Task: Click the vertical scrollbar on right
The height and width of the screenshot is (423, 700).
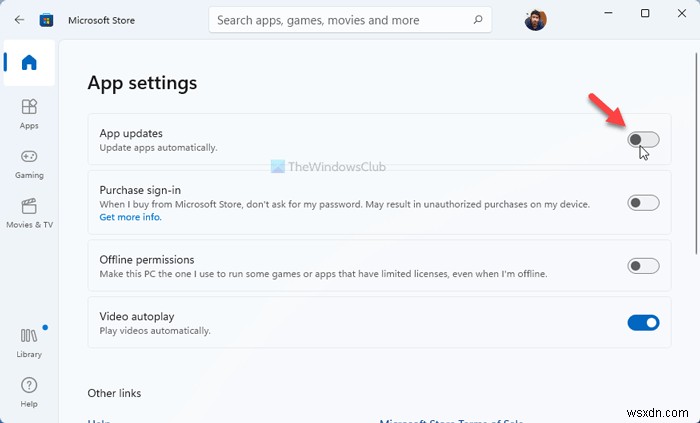Action: [696, 154]
